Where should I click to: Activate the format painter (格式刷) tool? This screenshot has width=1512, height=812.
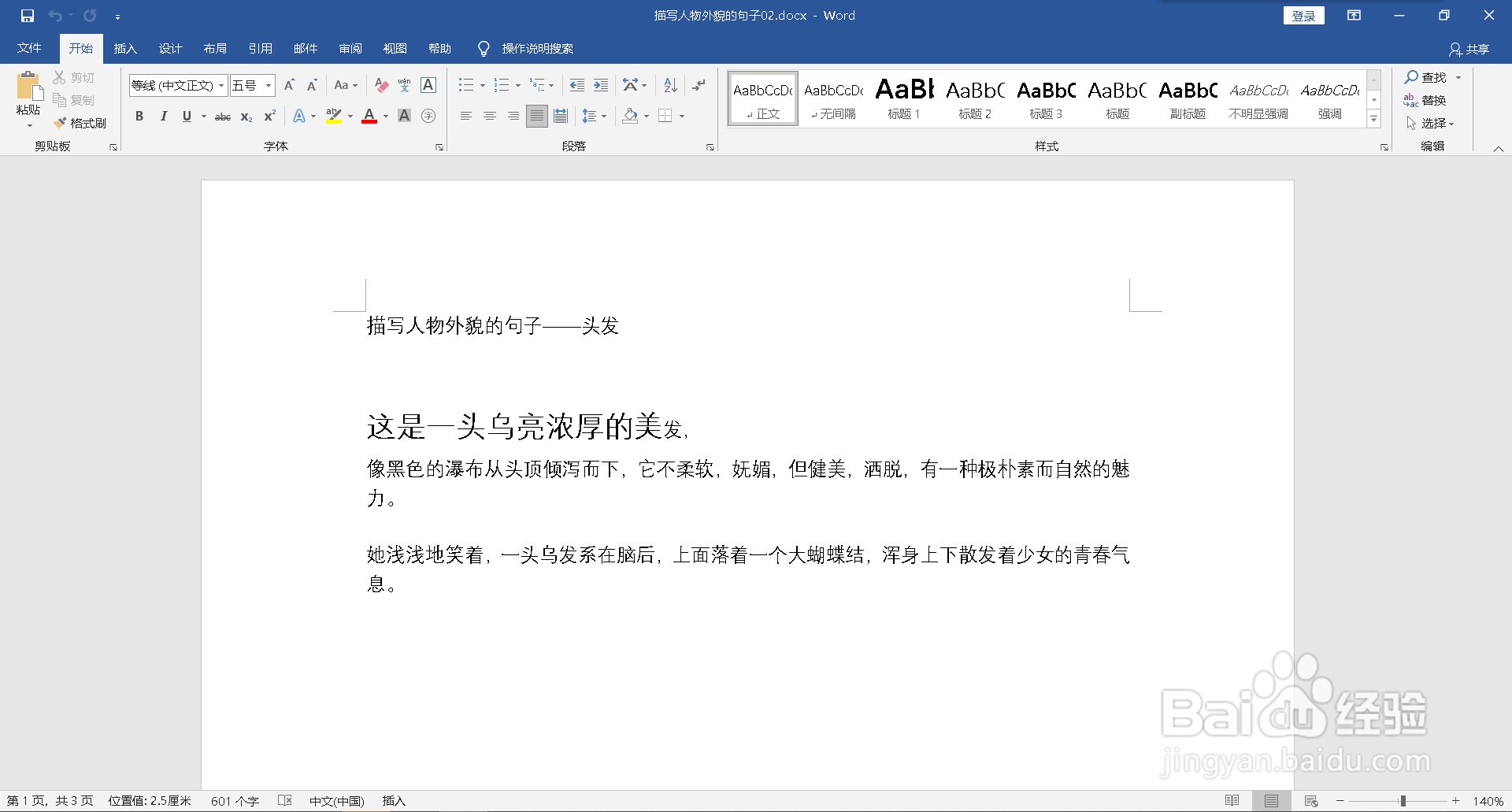(81, 123)
